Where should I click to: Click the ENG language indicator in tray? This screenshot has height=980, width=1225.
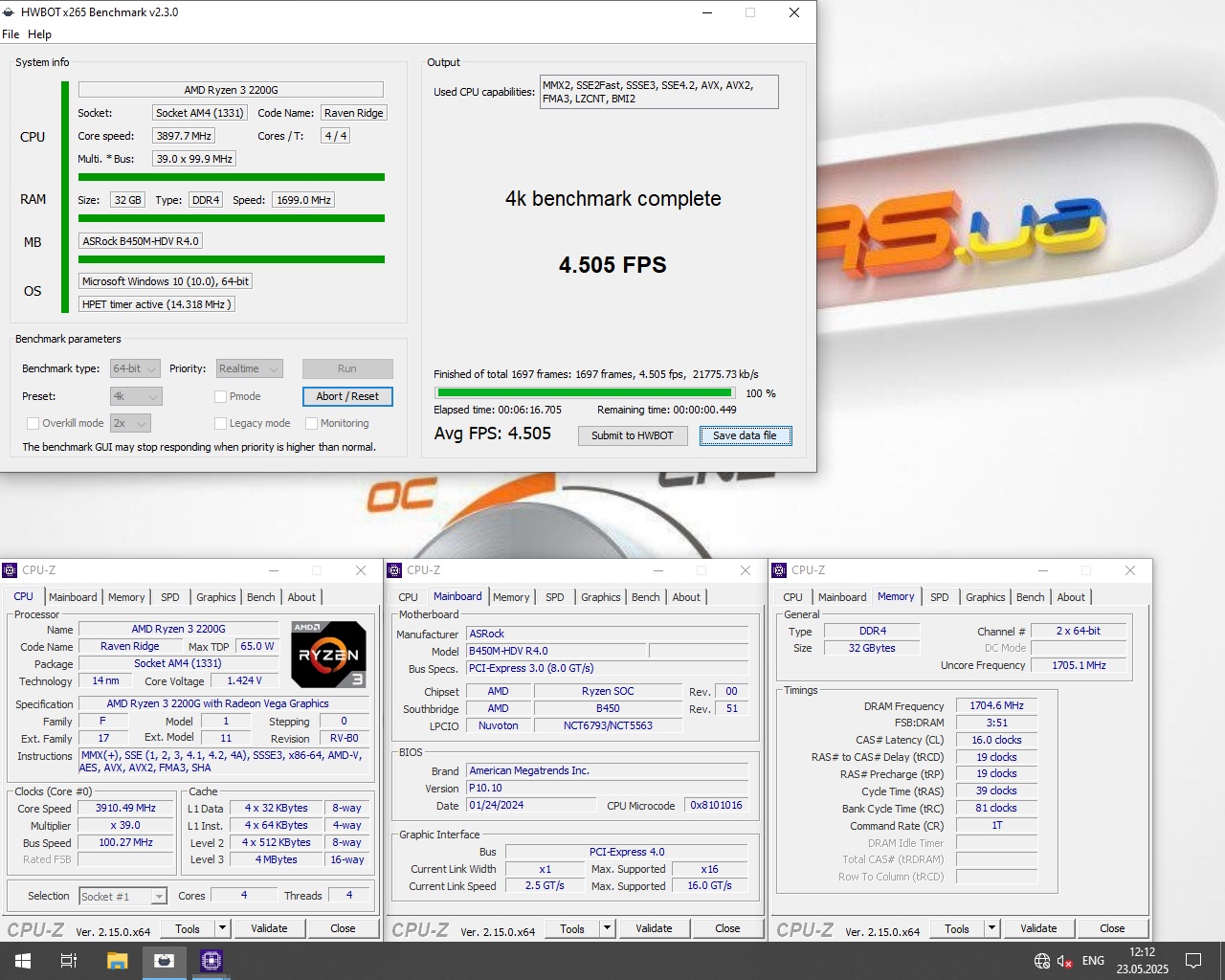(x=1093, y=961)
